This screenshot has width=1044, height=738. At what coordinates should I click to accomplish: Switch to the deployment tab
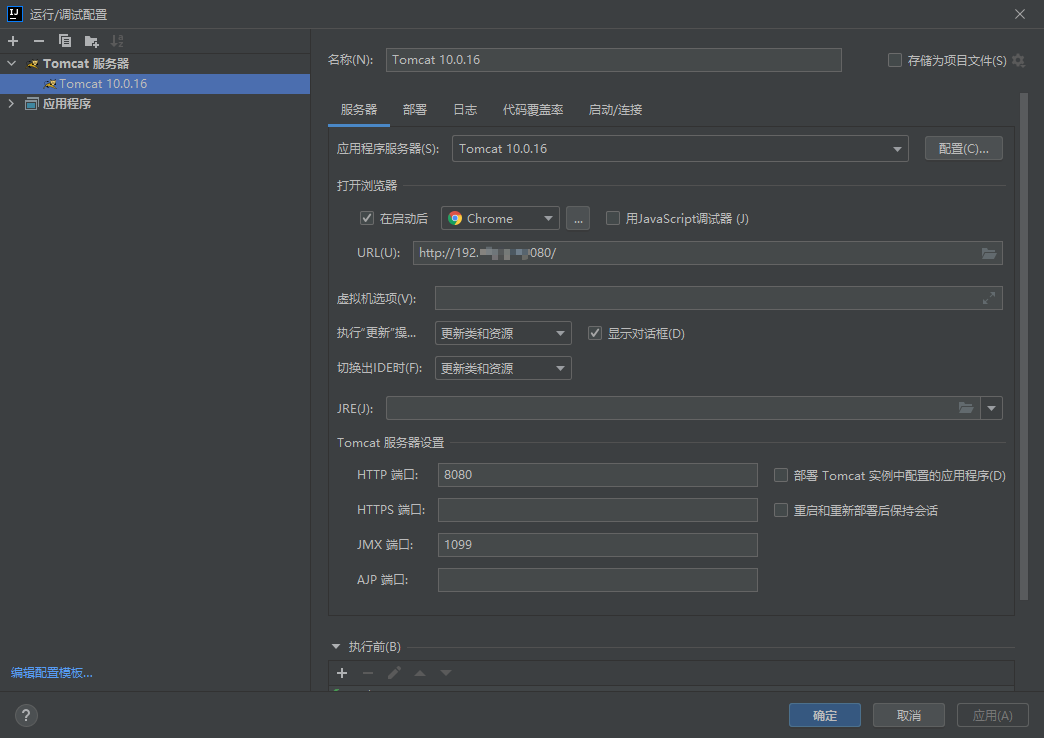415,110
